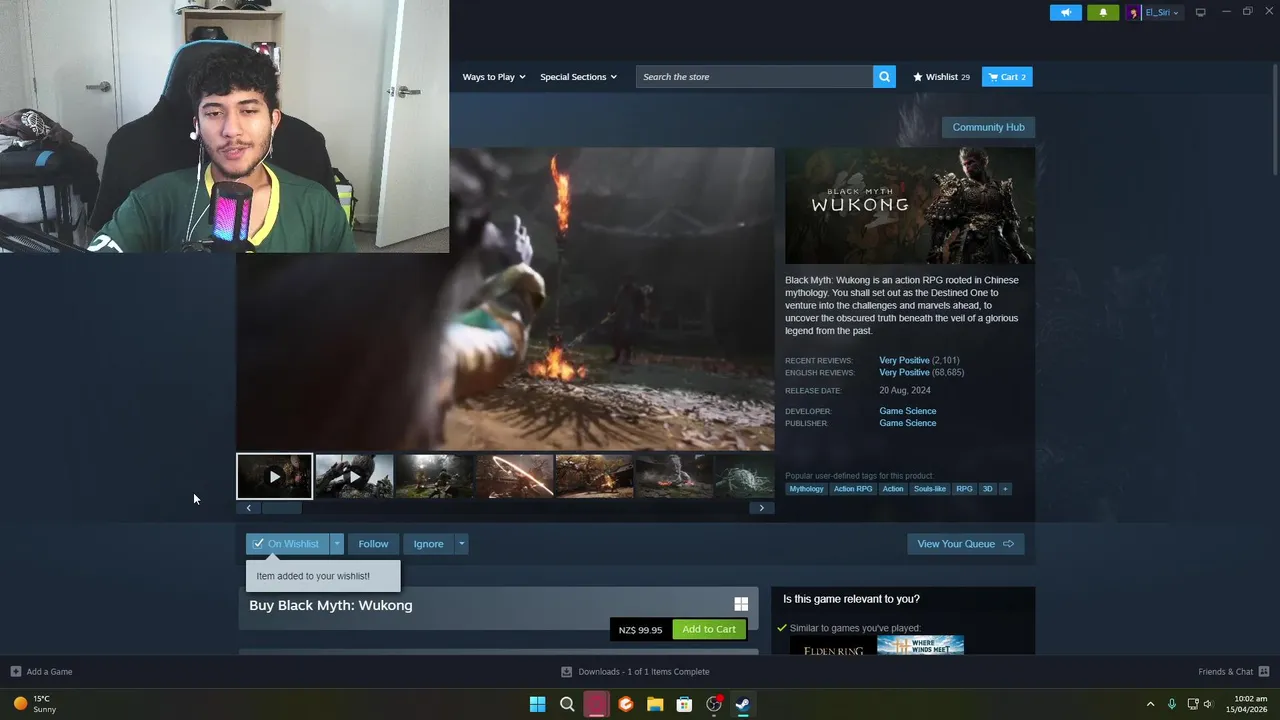Select the fifth media thumbnail
This screenshot has height=720, width=1280.
point(594,476)
